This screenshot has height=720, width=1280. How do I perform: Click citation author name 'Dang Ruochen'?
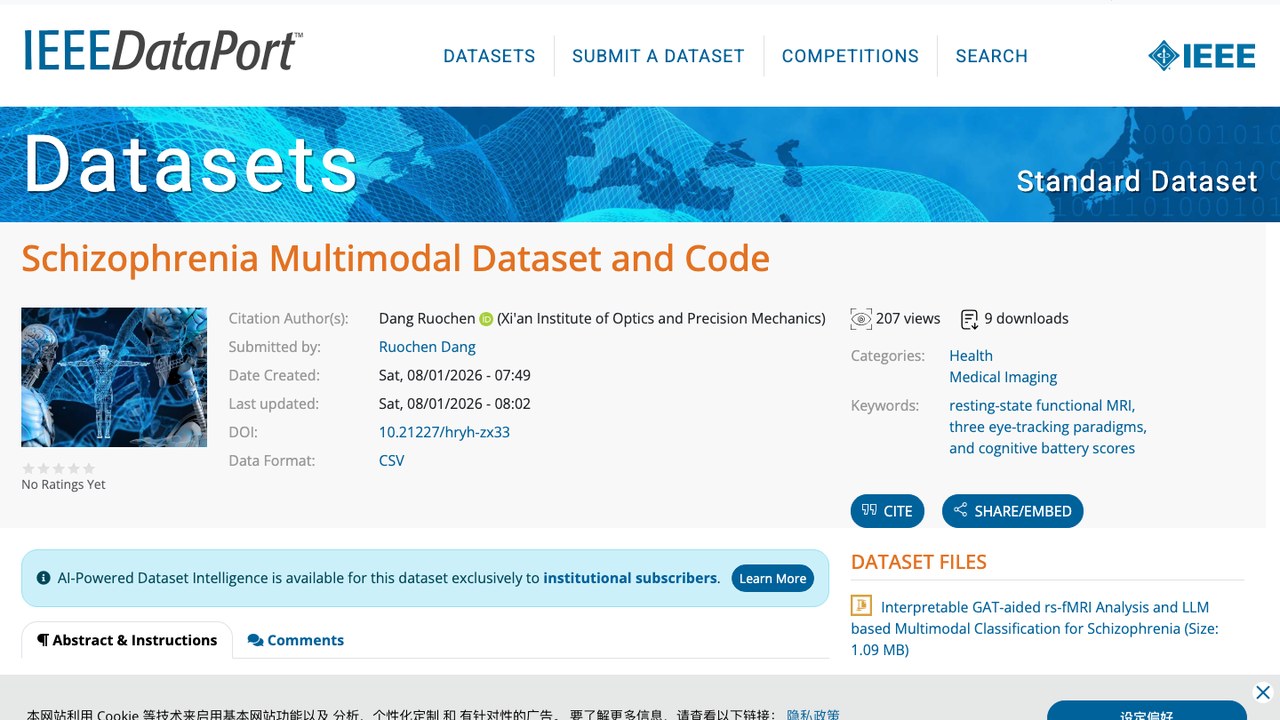(x=427, y=319)
